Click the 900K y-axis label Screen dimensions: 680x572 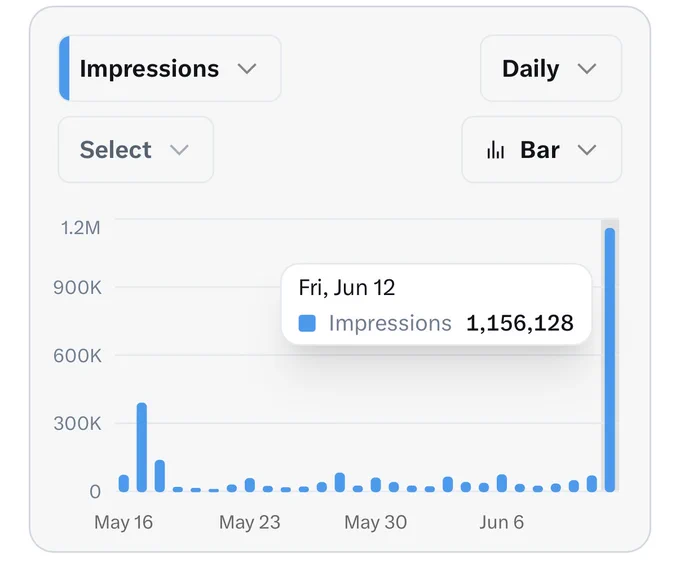tap(77, 288)
